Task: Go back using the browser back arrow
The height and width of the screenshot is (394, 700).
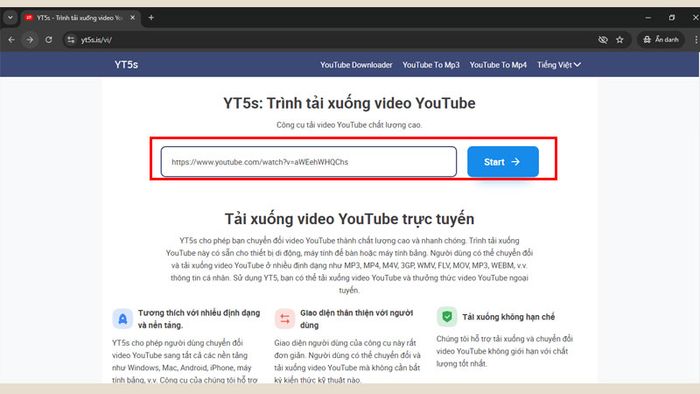Action: (12, 40)
